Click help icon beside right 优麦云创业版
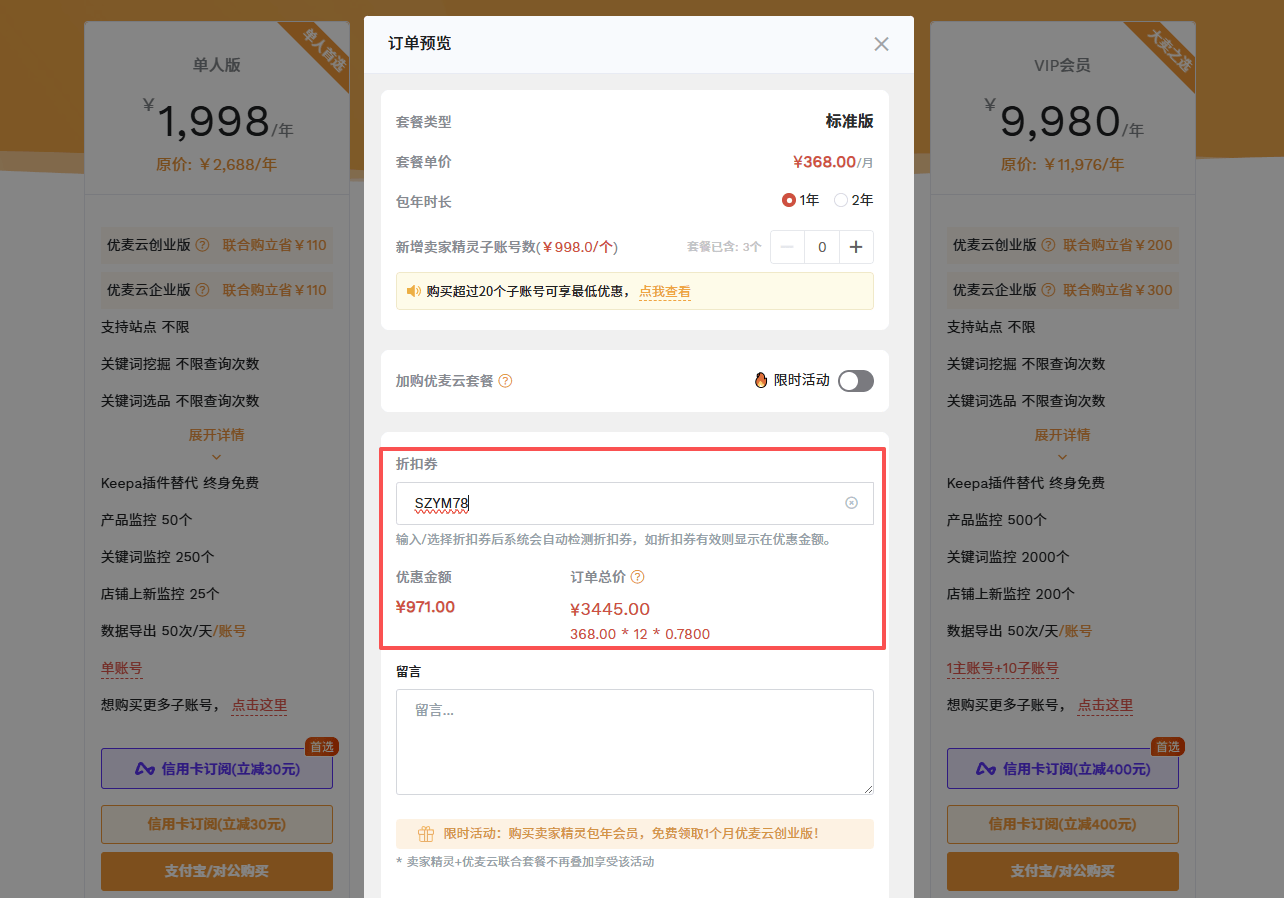This screenshot has width=1284, height=898. (1049, 245)
